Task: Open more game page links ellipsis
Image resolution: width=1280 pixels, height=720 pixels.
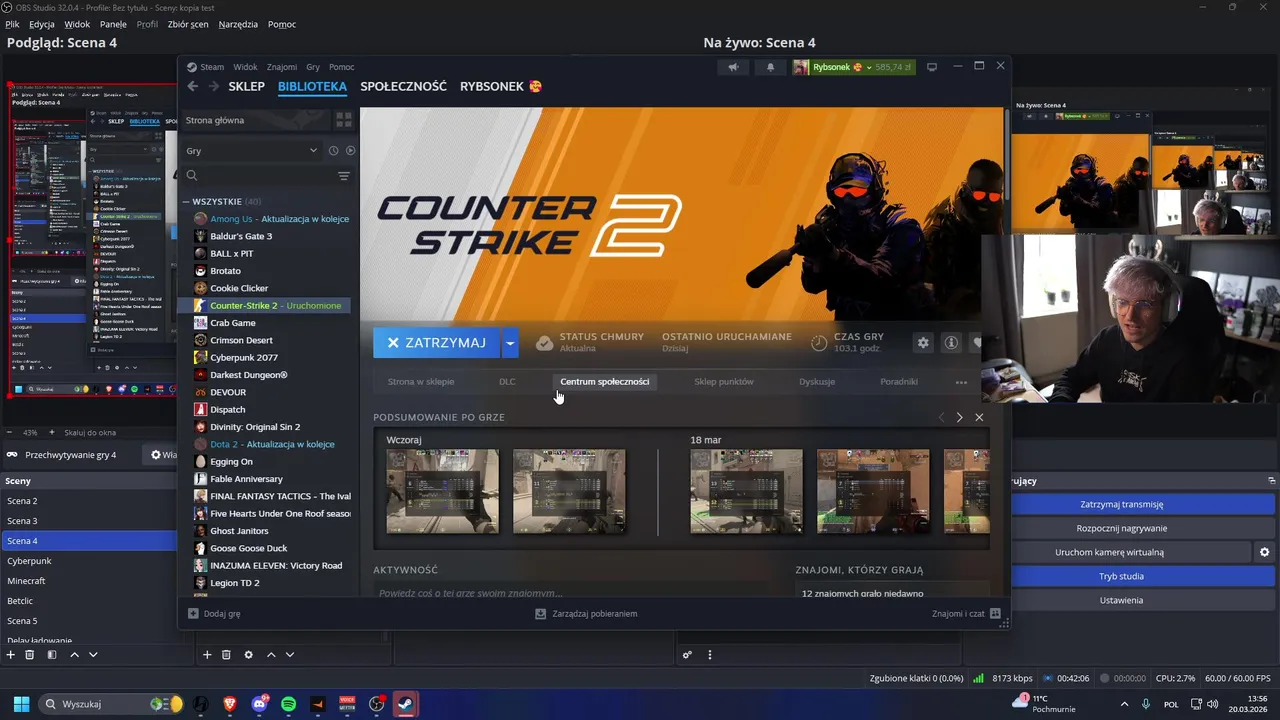Action: point(961,382)
